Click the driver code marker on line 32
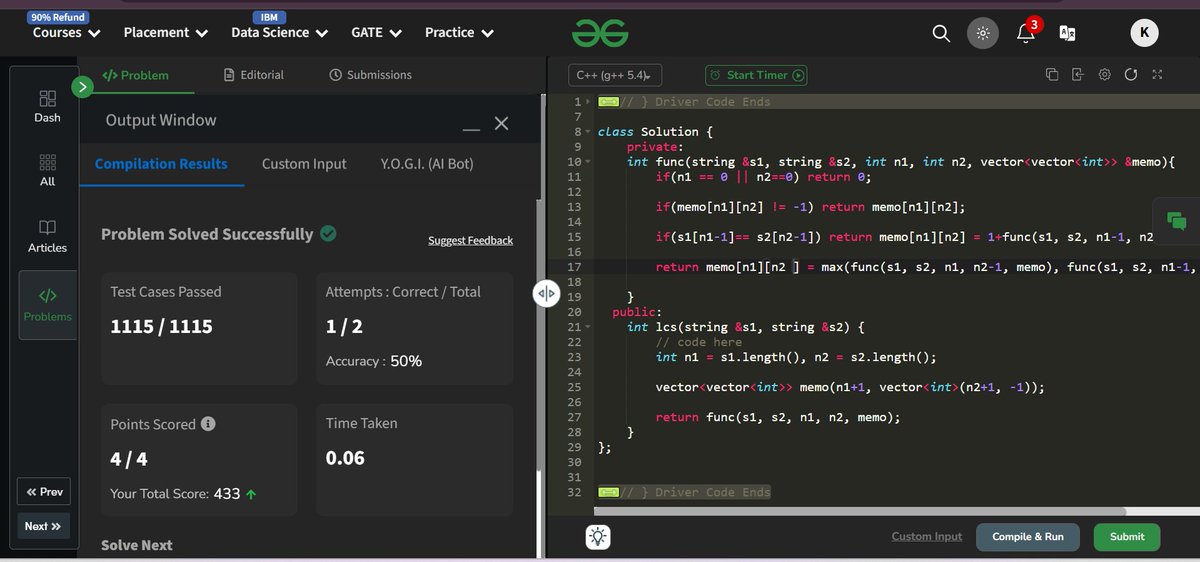The width and height of the screenshot is (1200, 562). click(608, 492)
